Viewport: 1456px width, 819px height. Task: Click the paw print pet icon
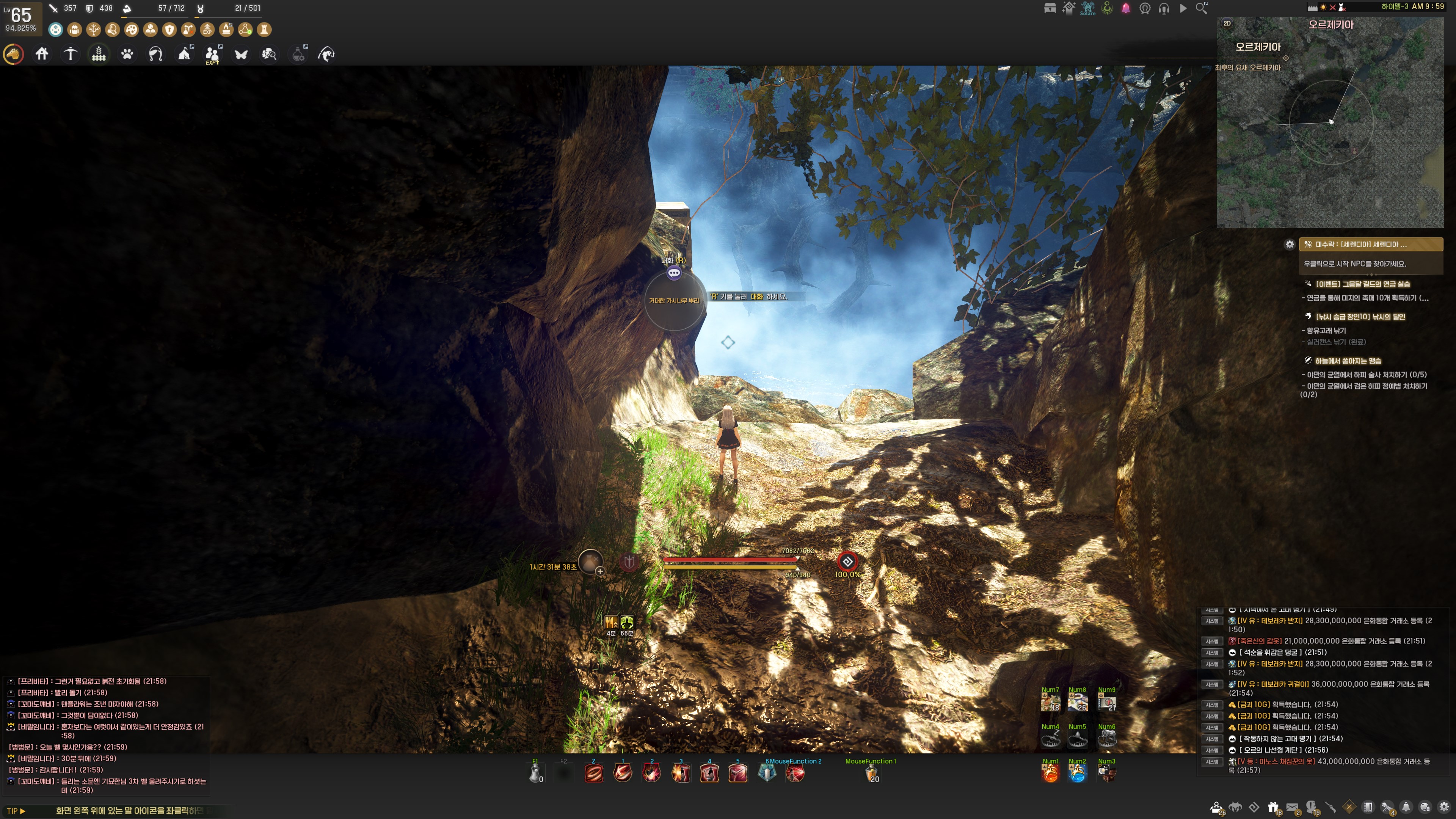point(127,54)
